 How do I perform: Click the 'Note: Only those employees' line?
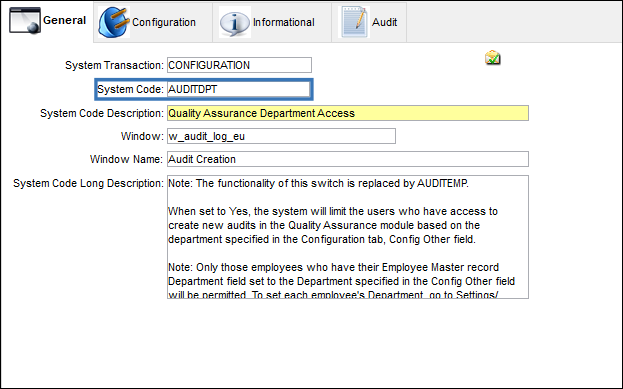pyautogui.click(x=333, y=267)
